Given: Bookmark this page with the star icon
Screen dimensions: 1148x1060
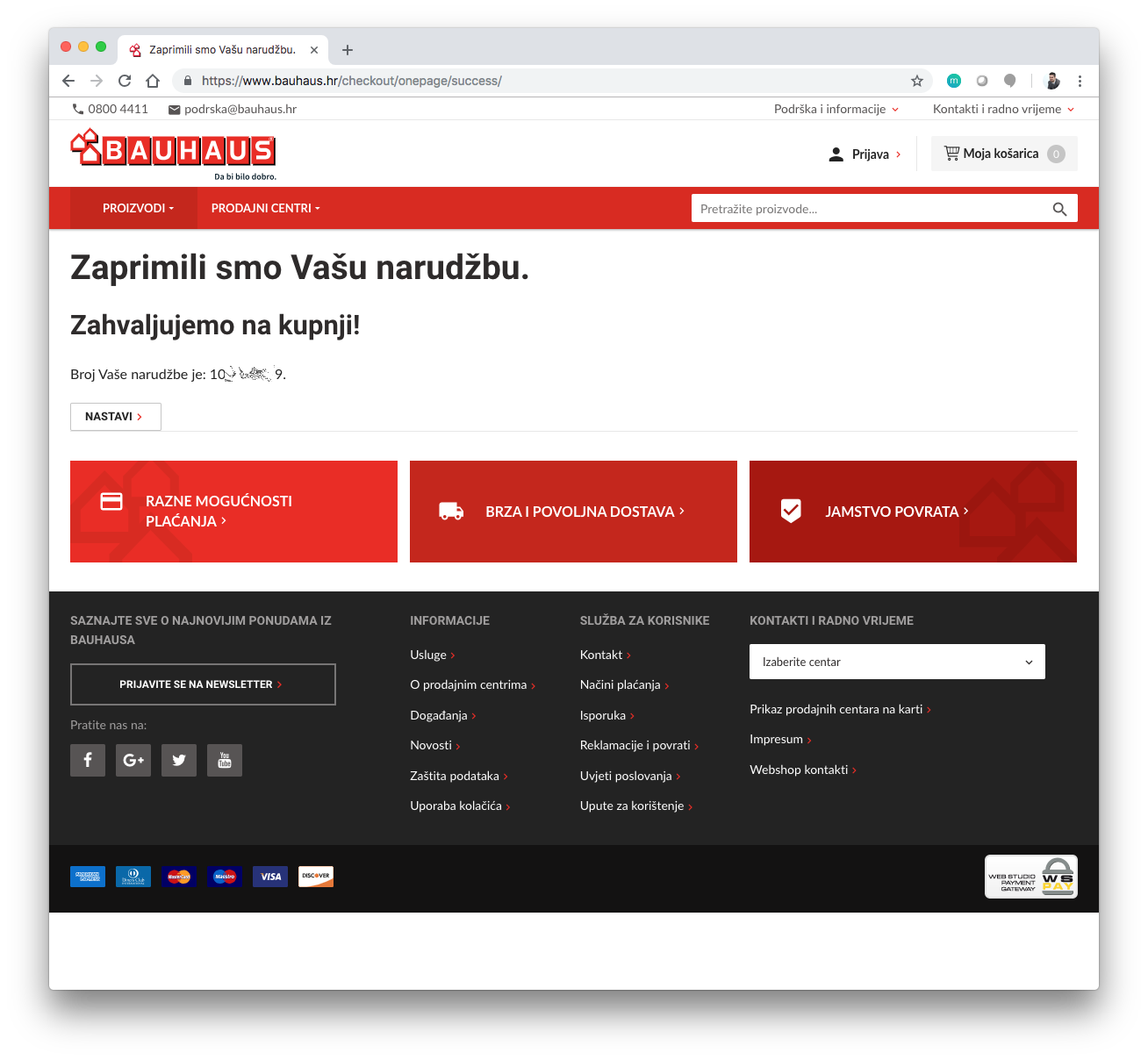Looking at the screenshot, I should coord(917,81).
